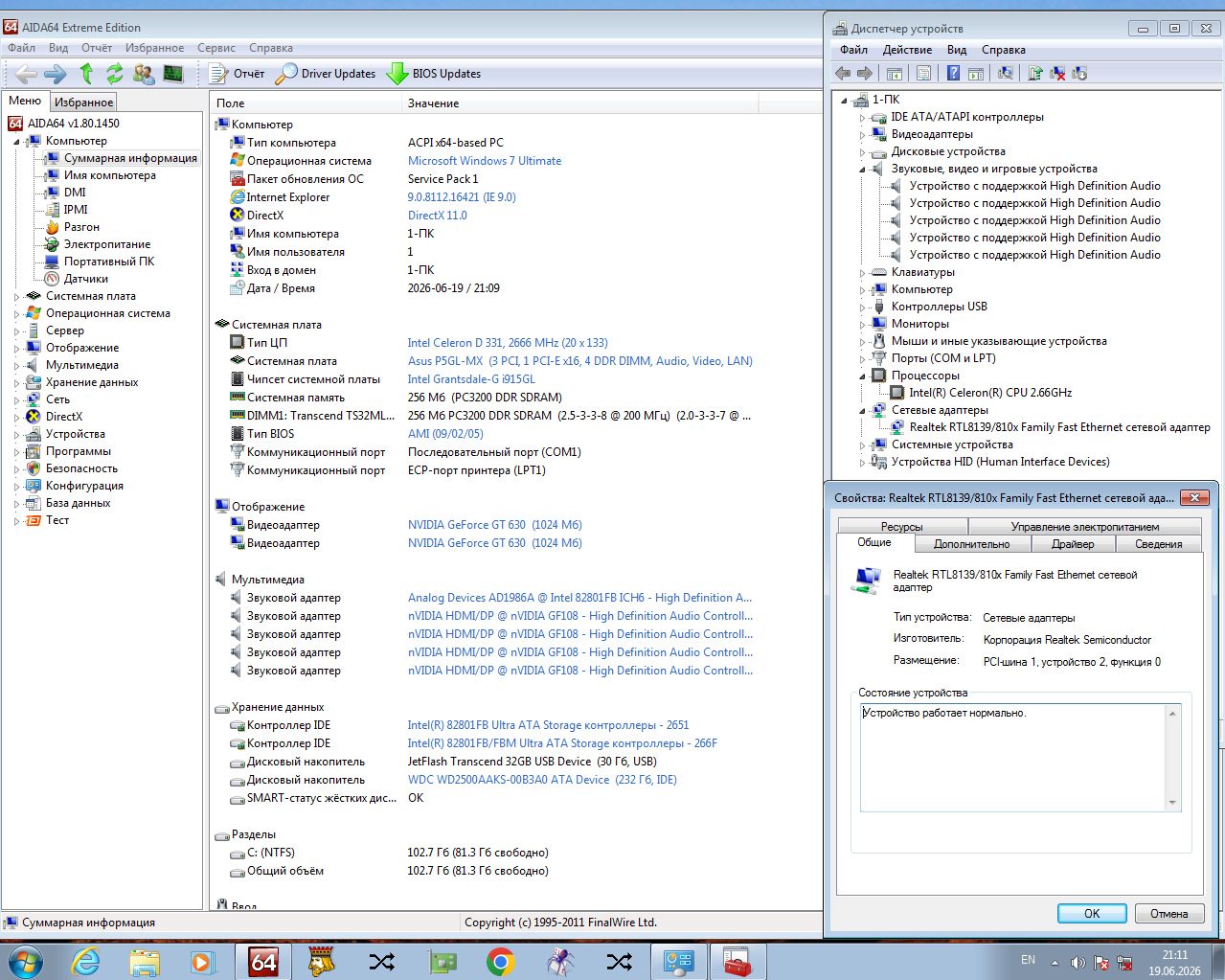The image size is (1225, 980).
Task: Click the Значение column header in AIDA64
Action: point(579,103)
